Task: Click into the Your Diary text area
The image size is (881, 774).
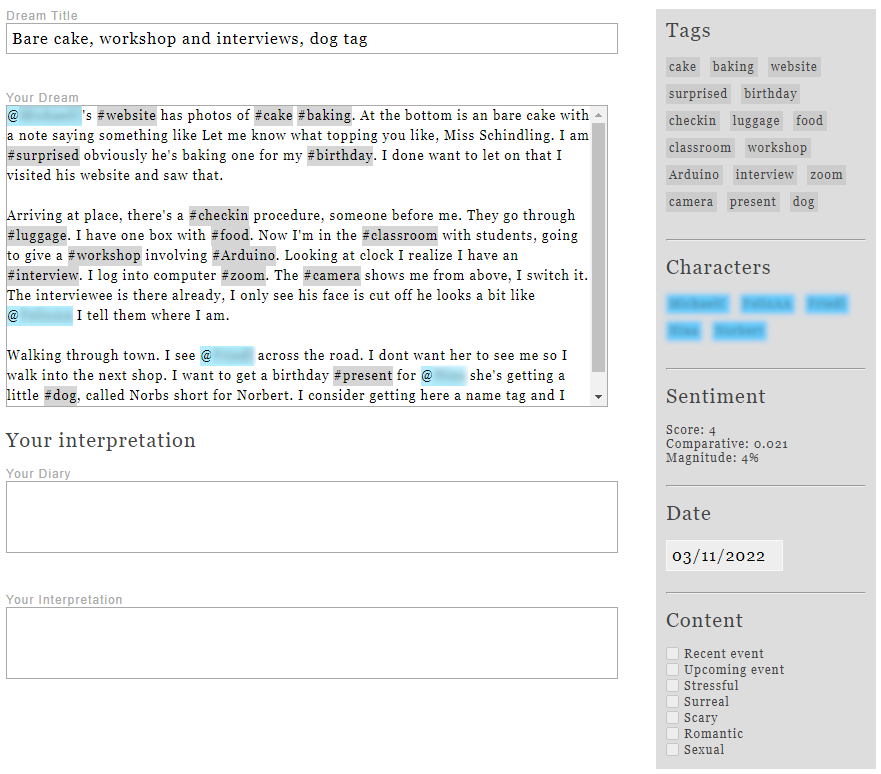Action: [x=311, y=517]
